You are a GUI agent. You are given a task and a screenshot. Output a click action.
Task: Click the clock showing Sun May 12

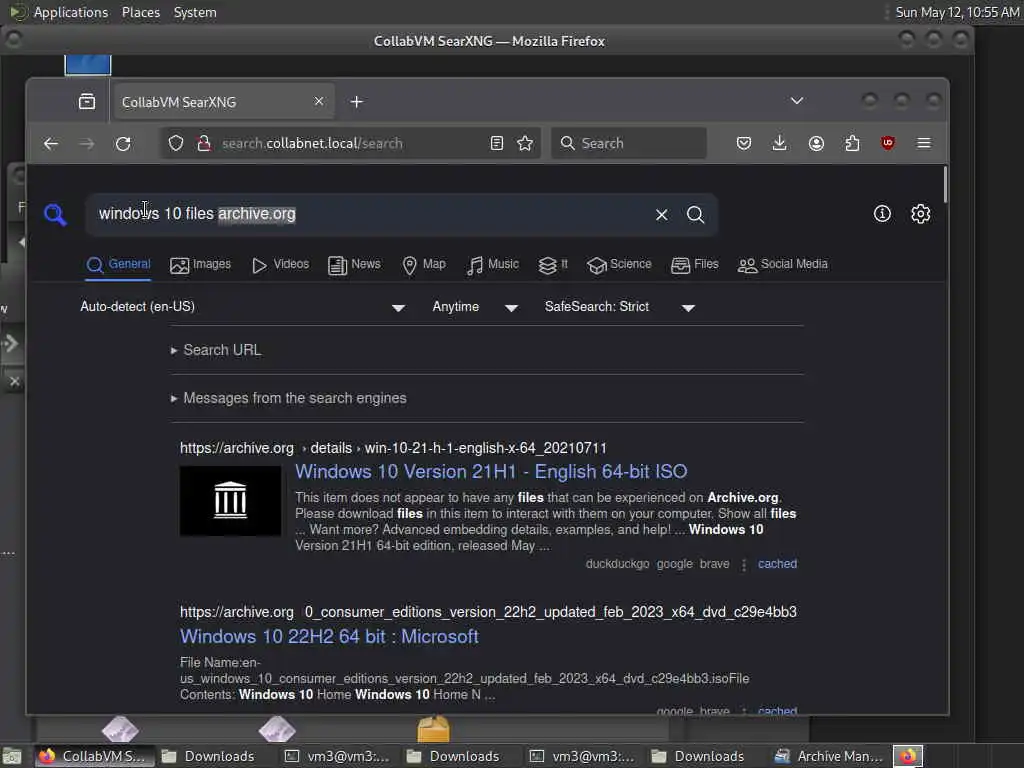point(957,12)
